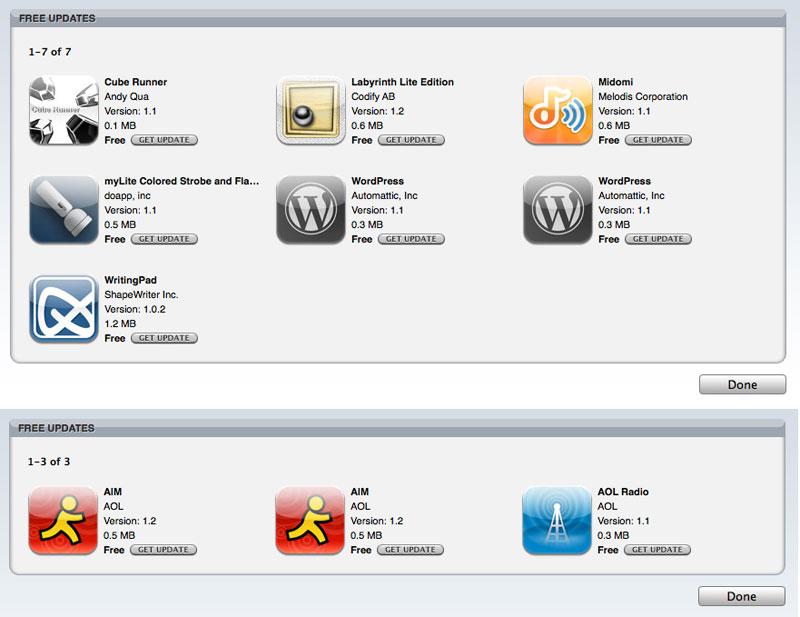Click the second WordPress app icon
800x617 pixels.
[x=558, y=210]
